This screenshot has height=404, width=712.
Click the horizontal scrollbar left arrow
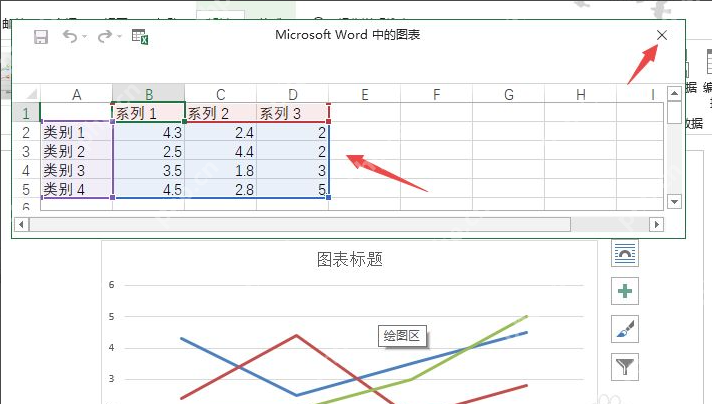21,224
